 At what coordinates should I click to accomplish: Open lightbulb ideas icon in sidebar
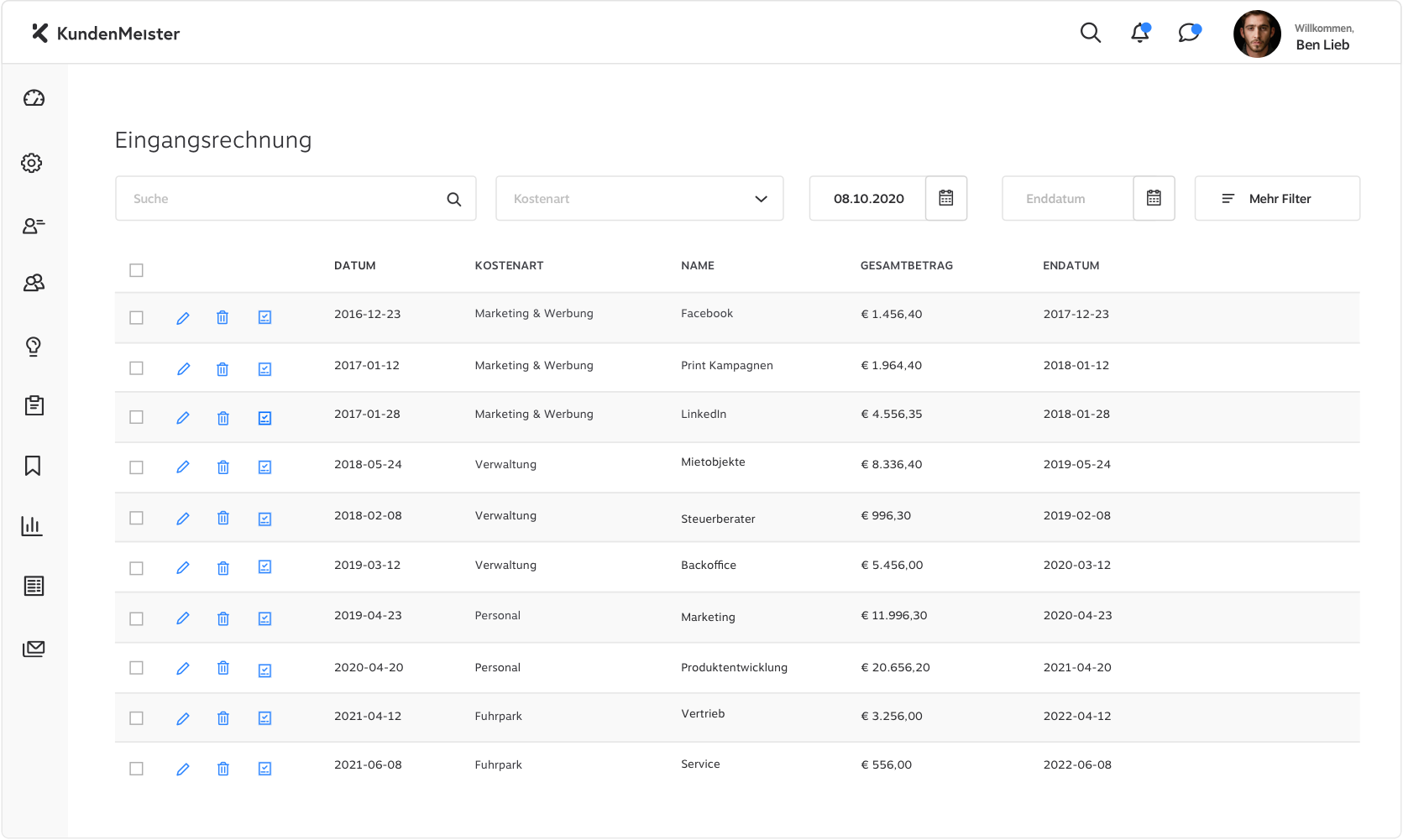pyautogui.click(x=34, y=346)
